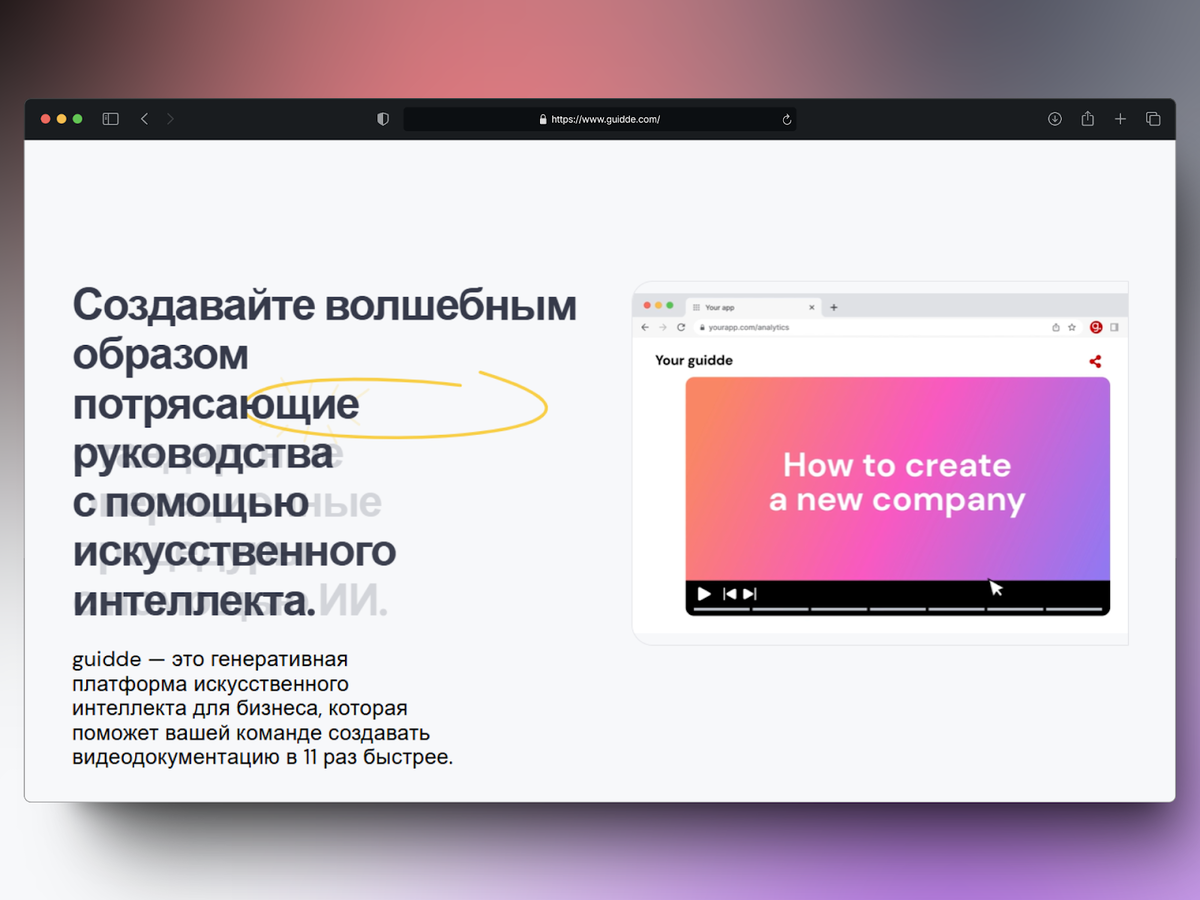Click the first segment of the video progress bar
This screenshot has height=900, width=1200.
click(721, 608)
